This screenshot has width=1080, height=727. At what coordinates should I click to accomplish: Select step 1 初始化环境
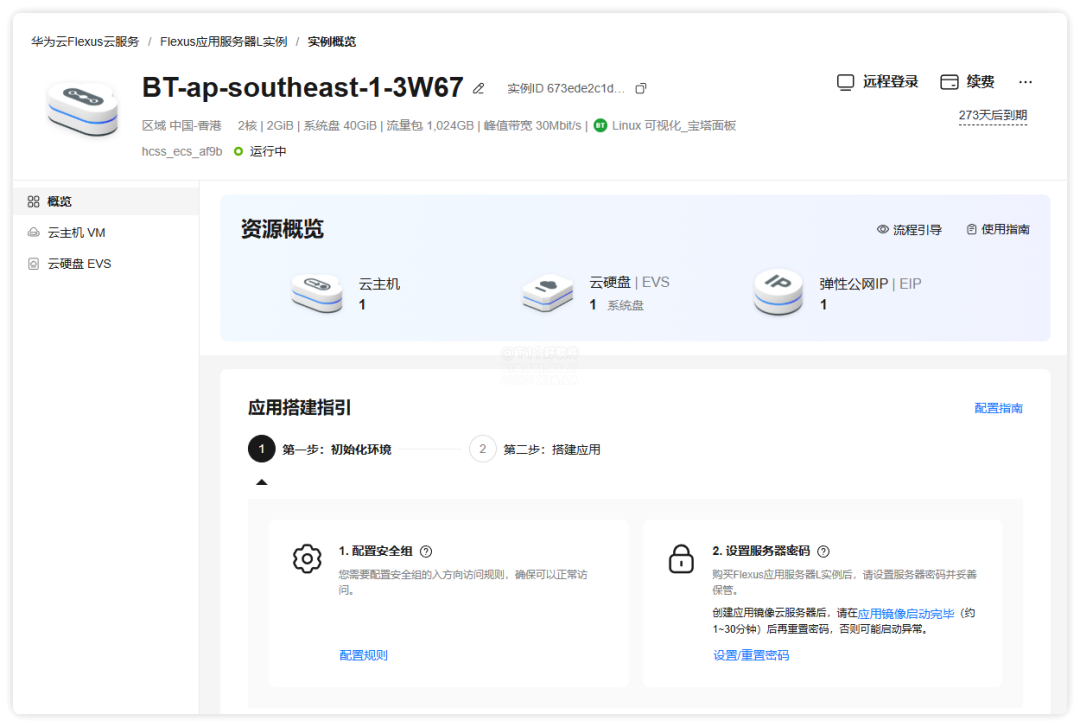[320, 449]
